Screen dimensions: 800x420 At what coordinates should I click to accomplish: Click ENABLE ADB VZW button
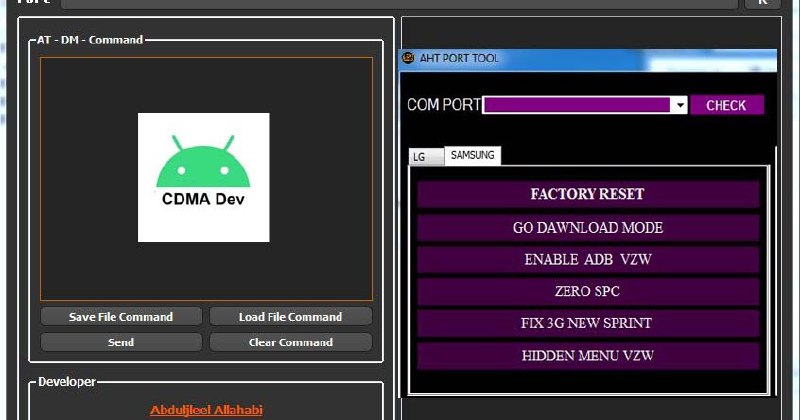pyautogui.click(x=588, y=259)
